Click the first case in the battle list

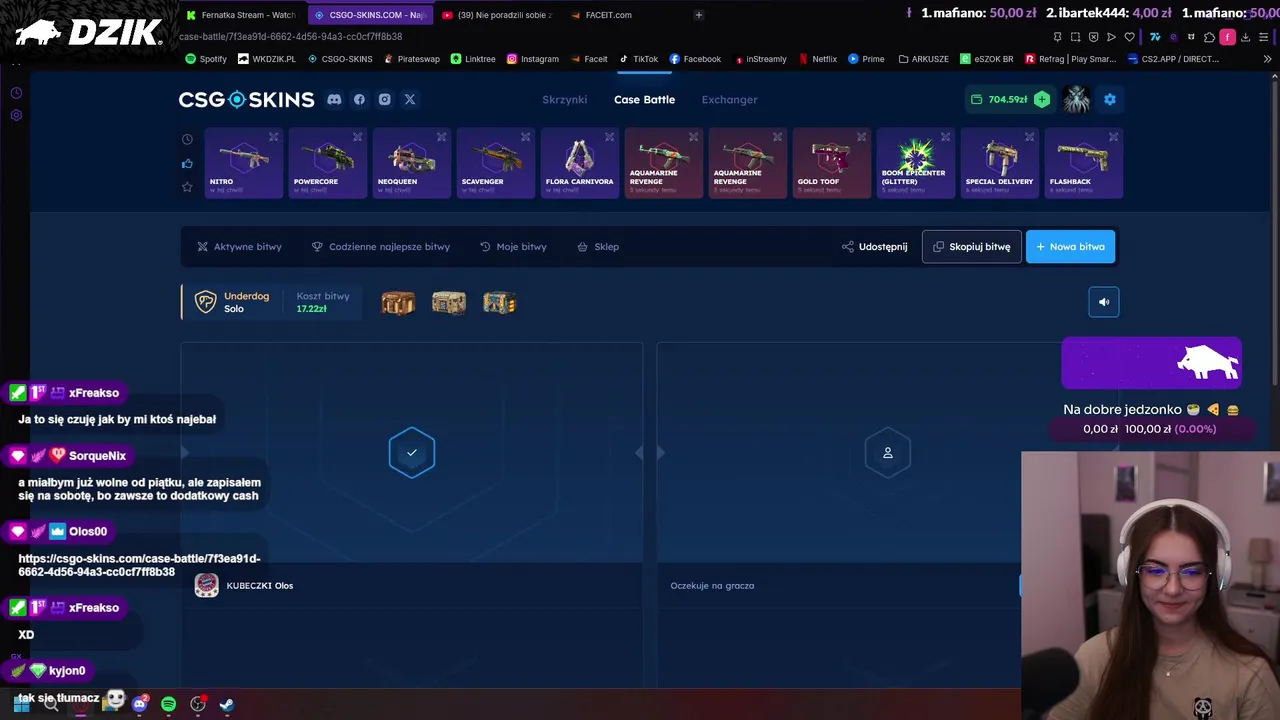point(397,302)
